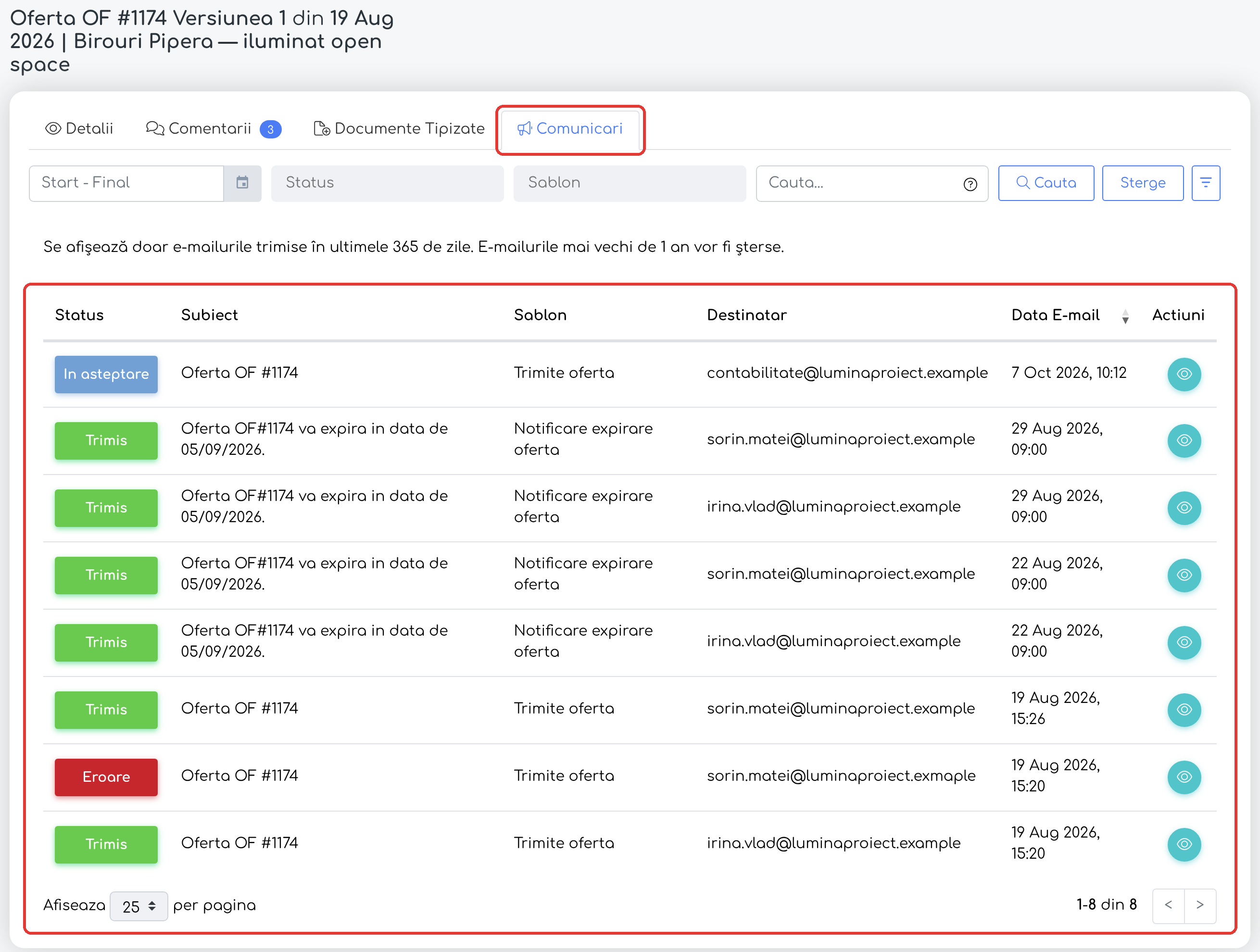View irina.vlad email from 29 Aug 2026
Viewport: 1260px width, 952px height.
(1184, 507)
